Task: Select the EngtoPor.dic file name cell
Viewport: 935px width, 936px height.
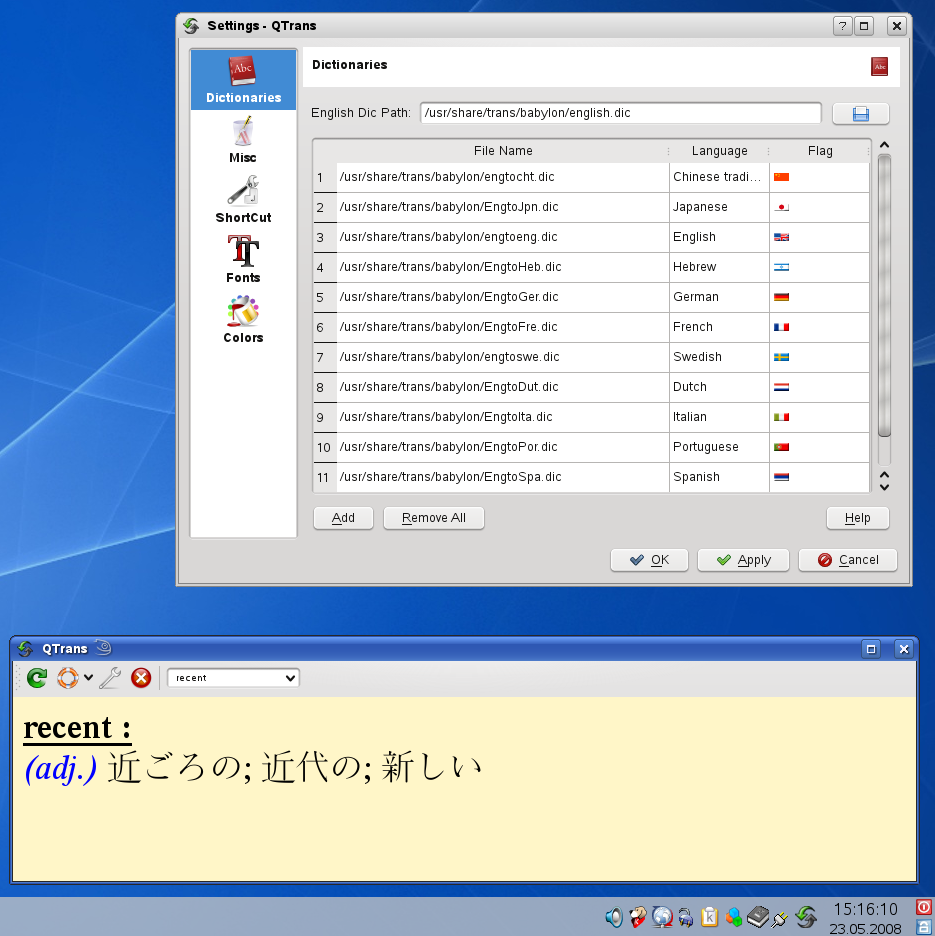Action: [503, 447]
